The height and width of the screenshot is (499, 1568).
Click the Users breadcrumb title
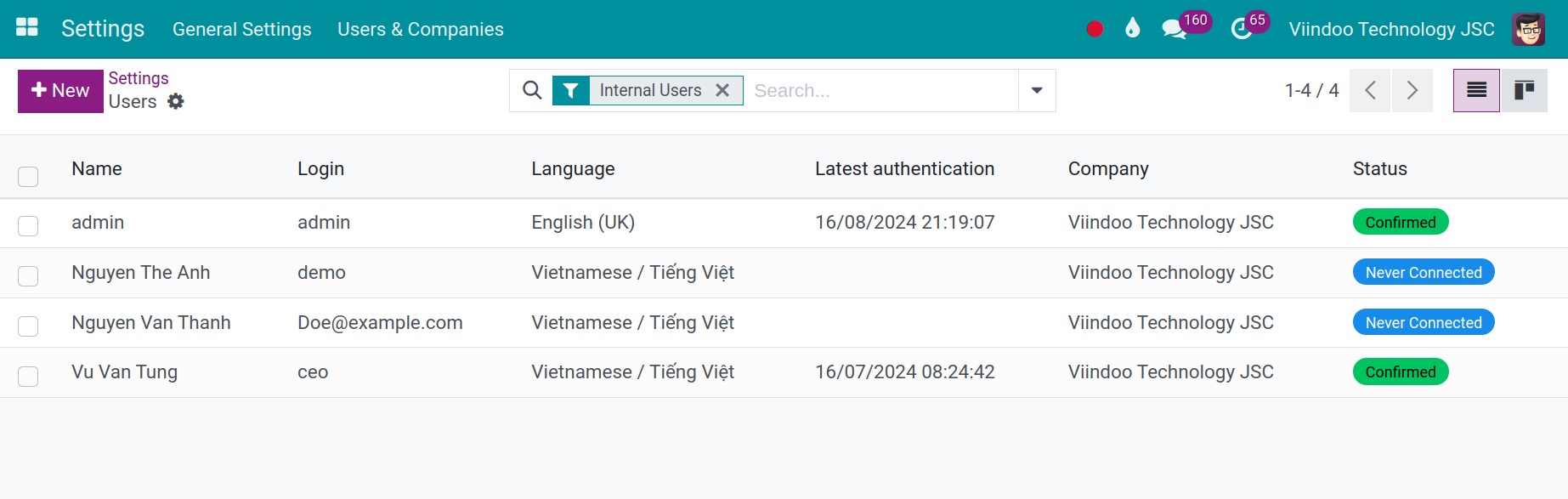point(133,101)
